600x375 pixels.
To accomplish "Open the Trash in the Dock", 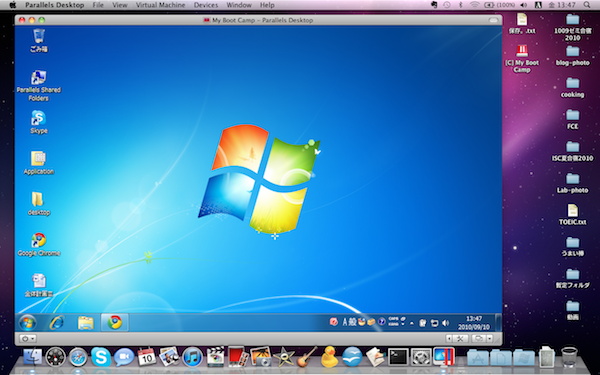I will point(569,357).
